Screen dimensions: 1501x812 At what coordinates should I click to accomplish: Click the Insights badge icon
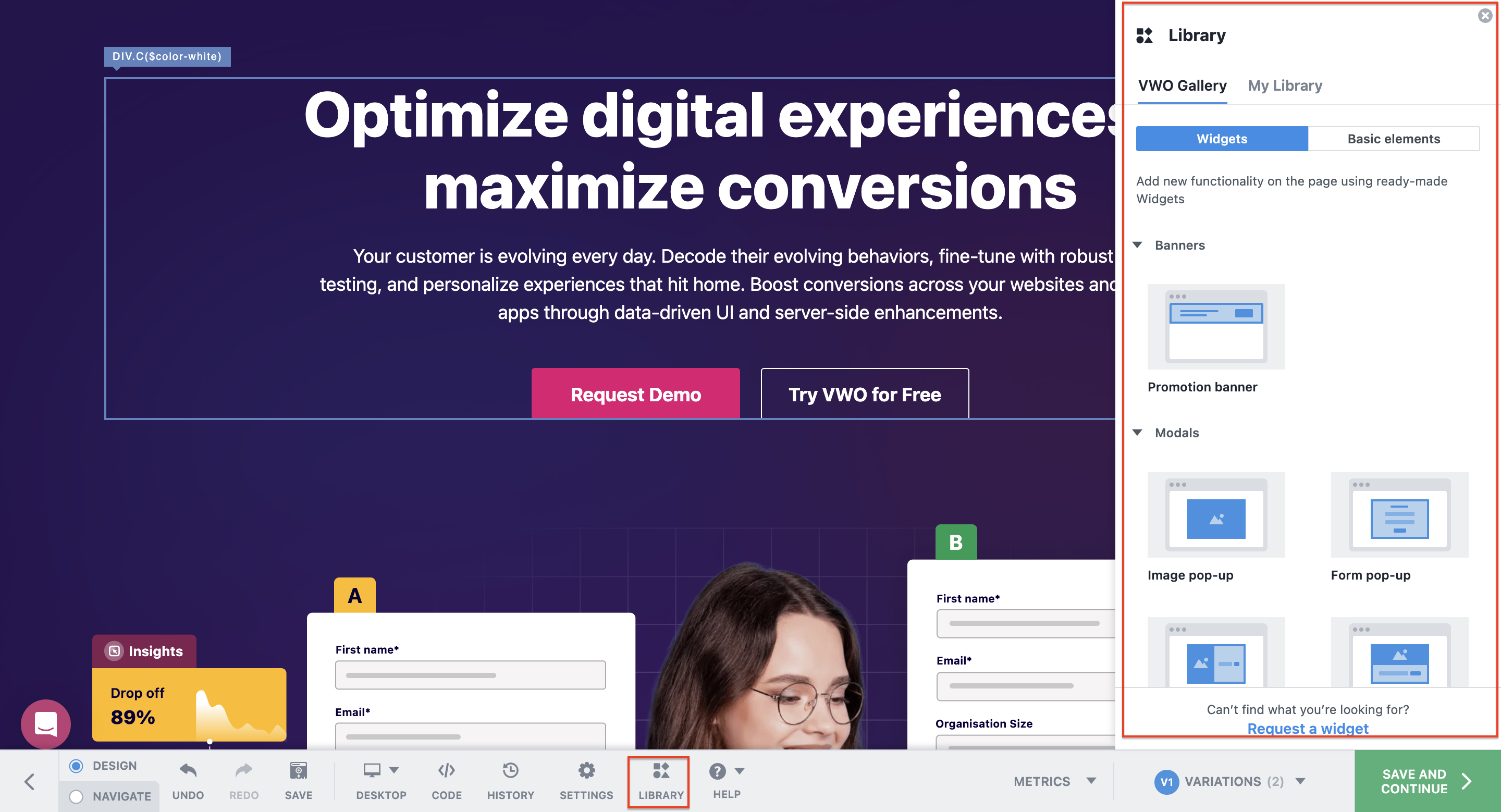(x=114, y=650)
